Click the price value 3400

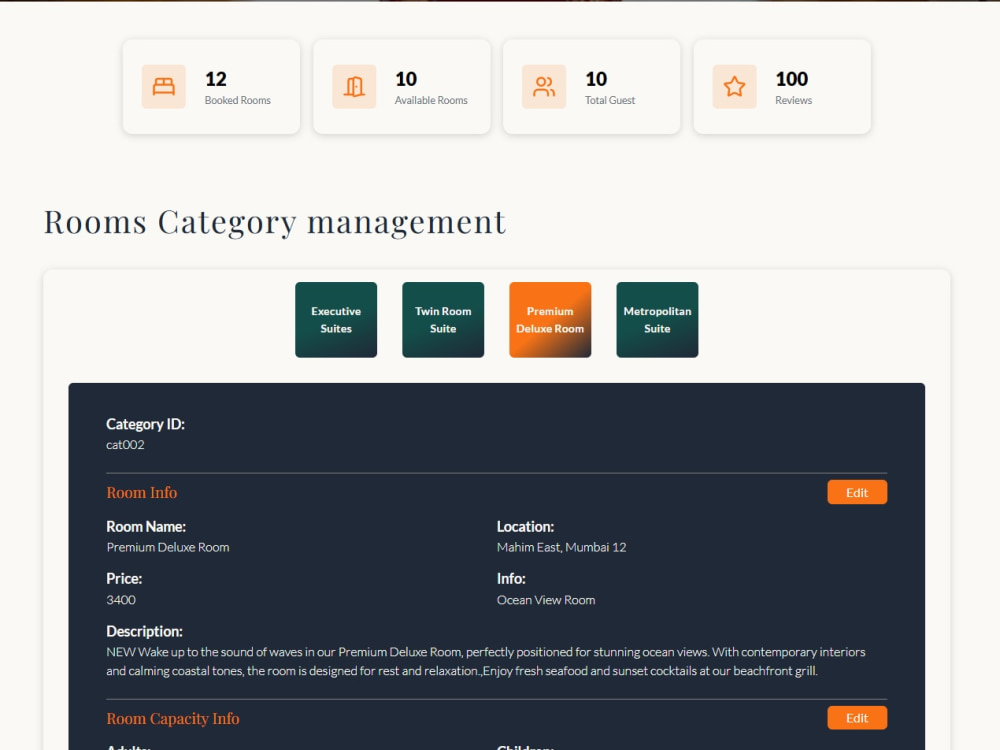(121, 600)
